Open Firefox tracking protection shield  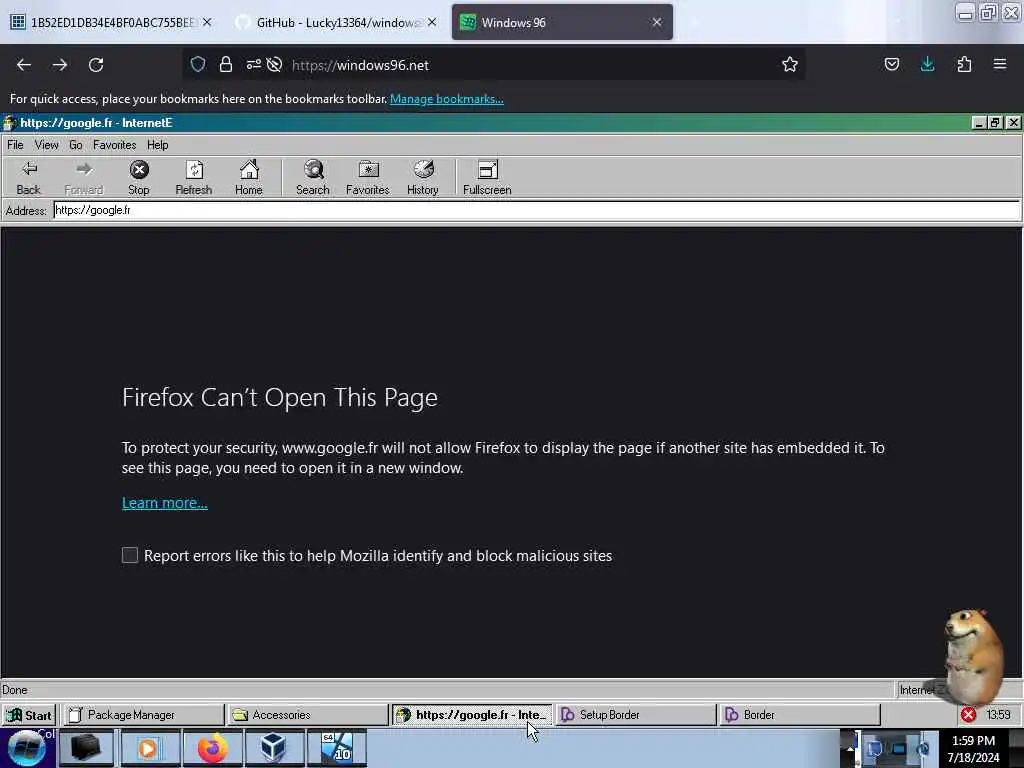(x=198, y=64)
